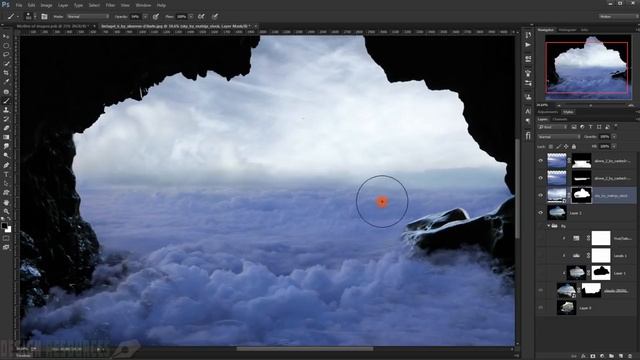Open the layer filter Kind dropdown
This screenshot has width=640, height=360.
[x=553, y=127]
